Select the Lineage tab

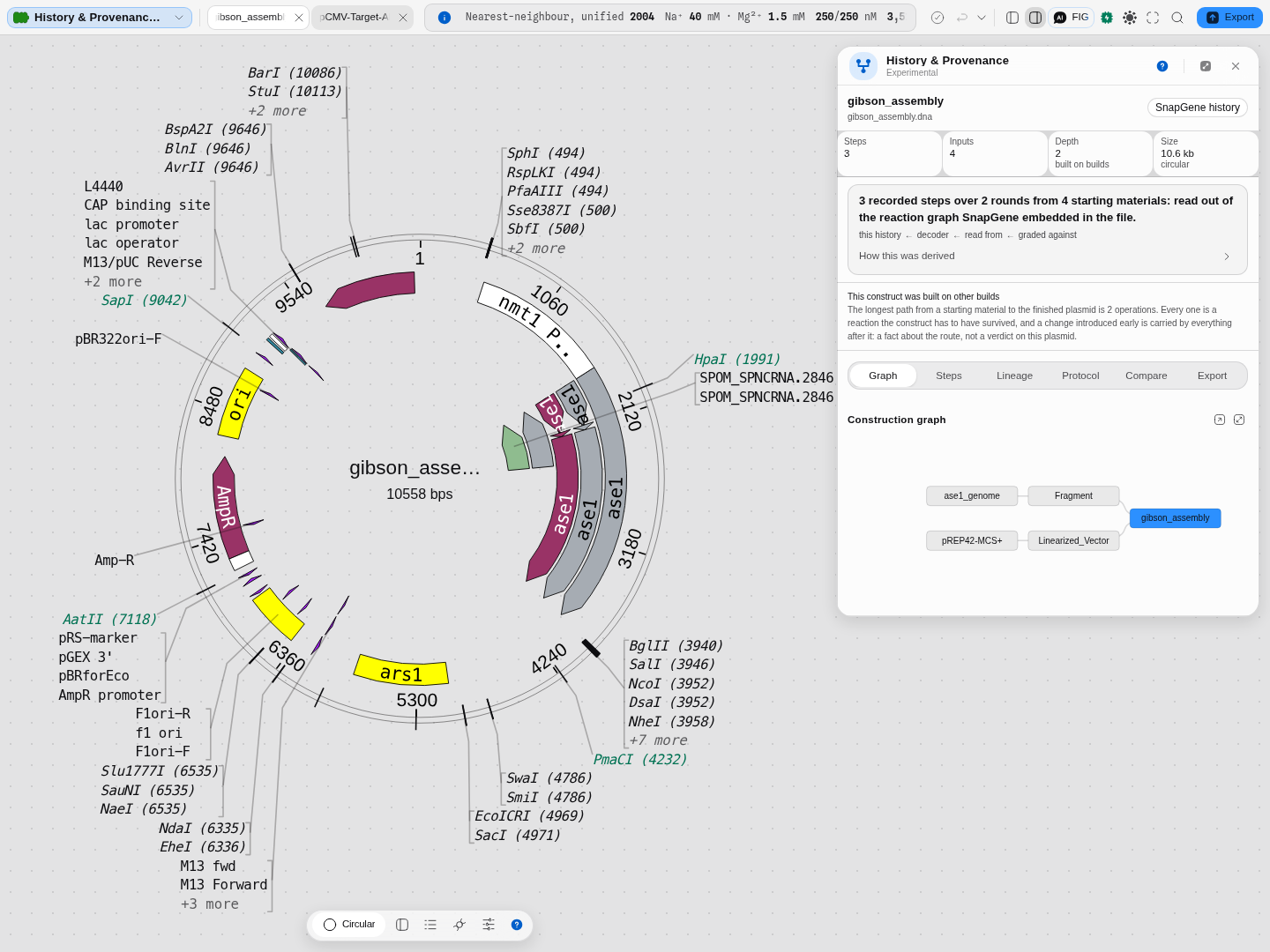pos(1014,376)
